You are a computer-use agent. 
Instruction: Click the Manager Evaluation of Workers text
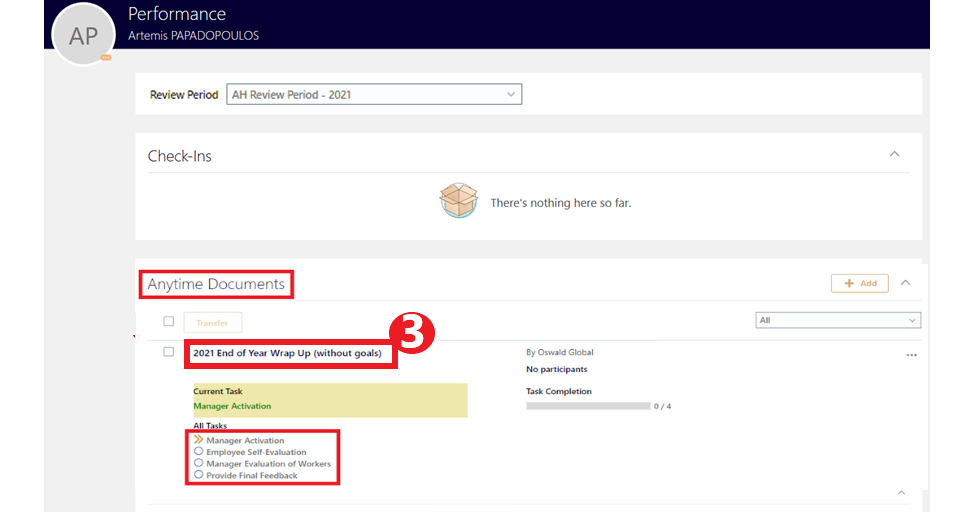point(269,464)
